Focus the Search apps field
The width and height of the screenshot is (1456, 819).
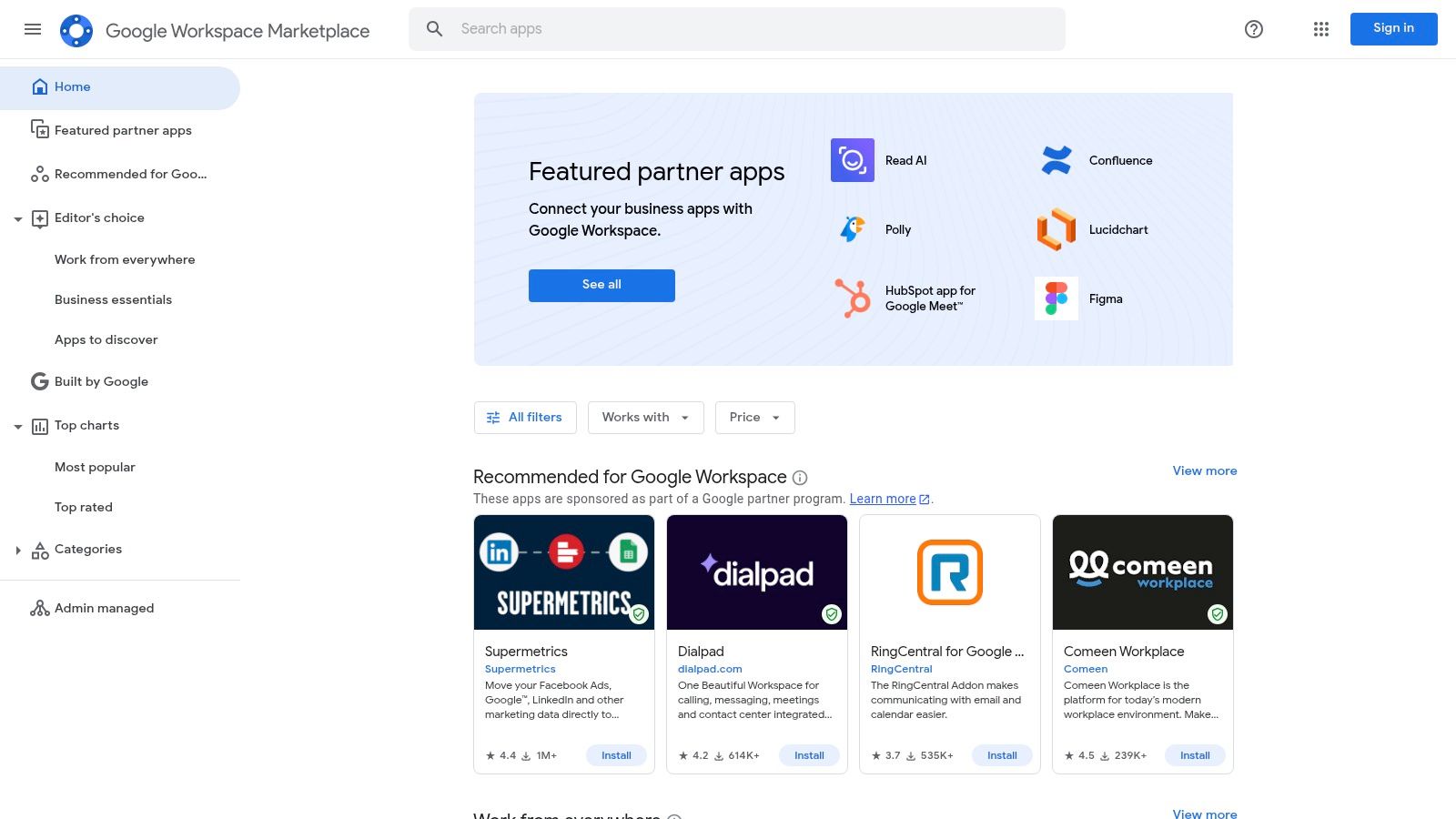point(737,29)
